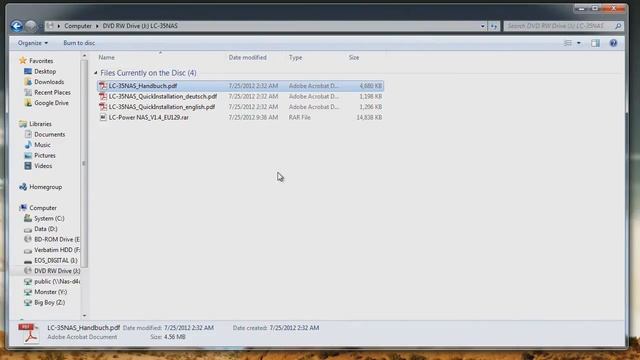
Task: Sort by the Size column header
Action: [354, 58]
